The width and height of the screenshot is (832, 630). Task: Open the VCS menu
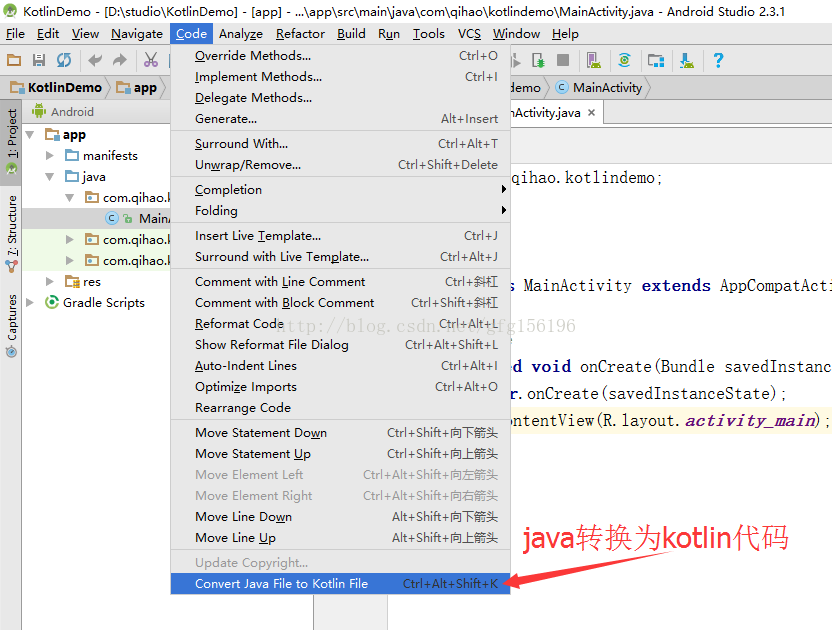click(x=470, y=34)
